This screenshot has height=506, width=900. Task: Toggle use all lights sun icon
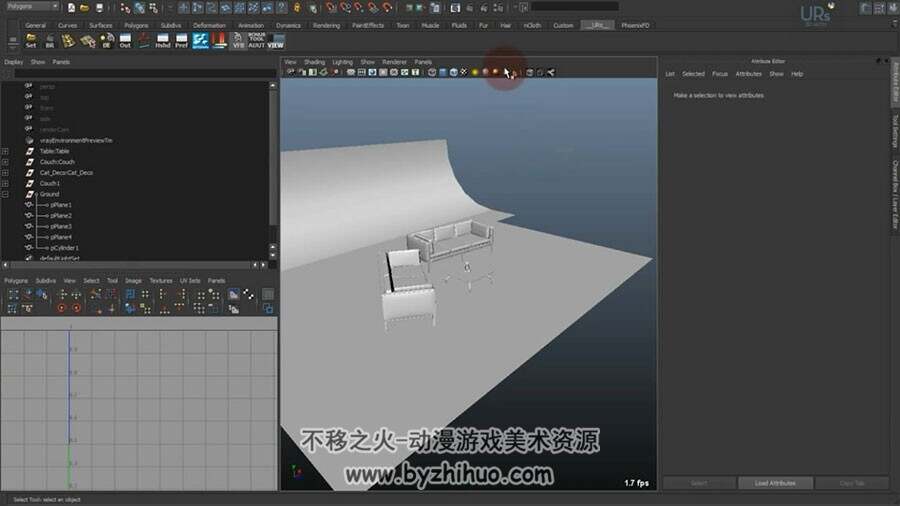475,72
